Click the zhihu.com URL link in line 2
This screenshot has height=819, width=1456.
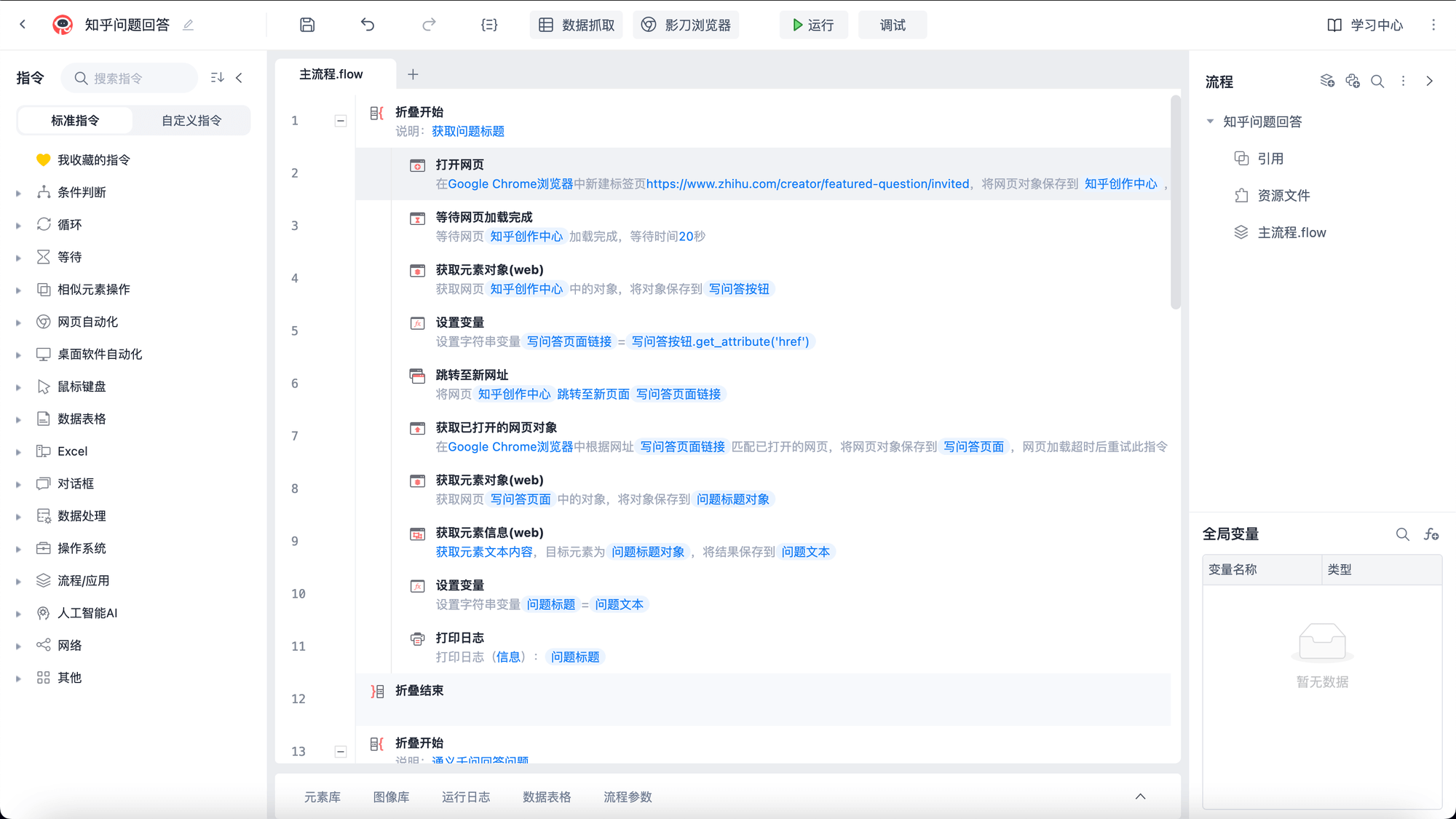click(807, 184)
